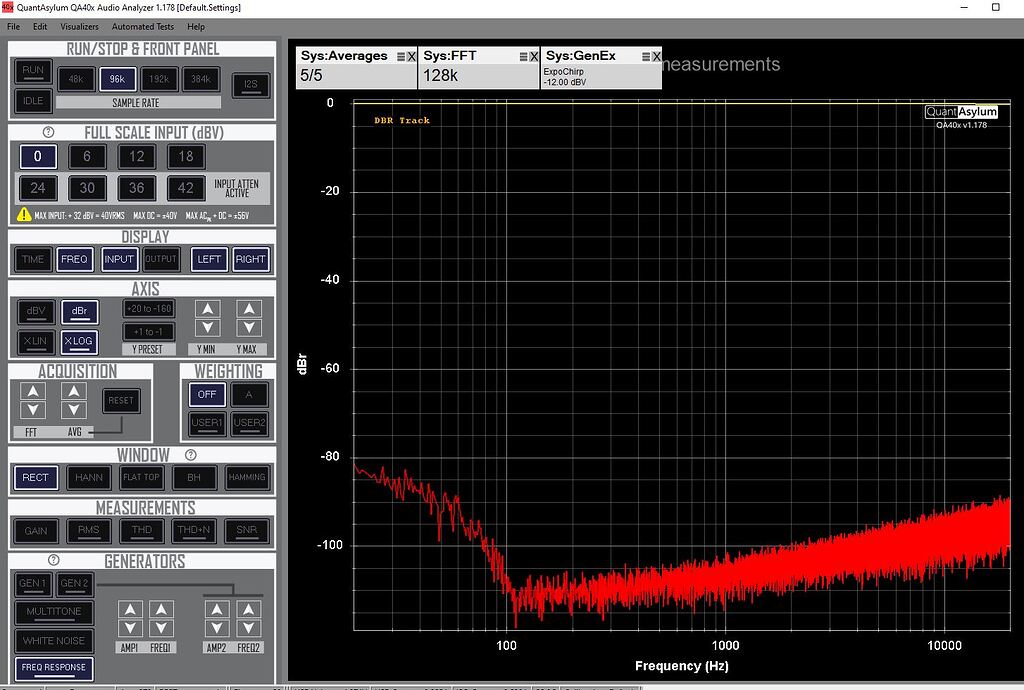The height and width of the screenshot is (690, 1024).
Task: Increase FFT size with up arrow
Action: [x=33, y=391]
